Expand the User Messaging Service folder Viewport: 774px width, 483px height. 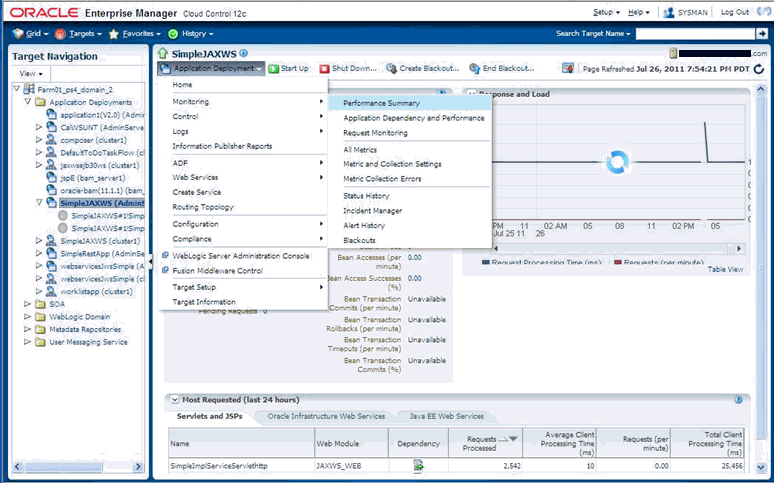[27, 342]
